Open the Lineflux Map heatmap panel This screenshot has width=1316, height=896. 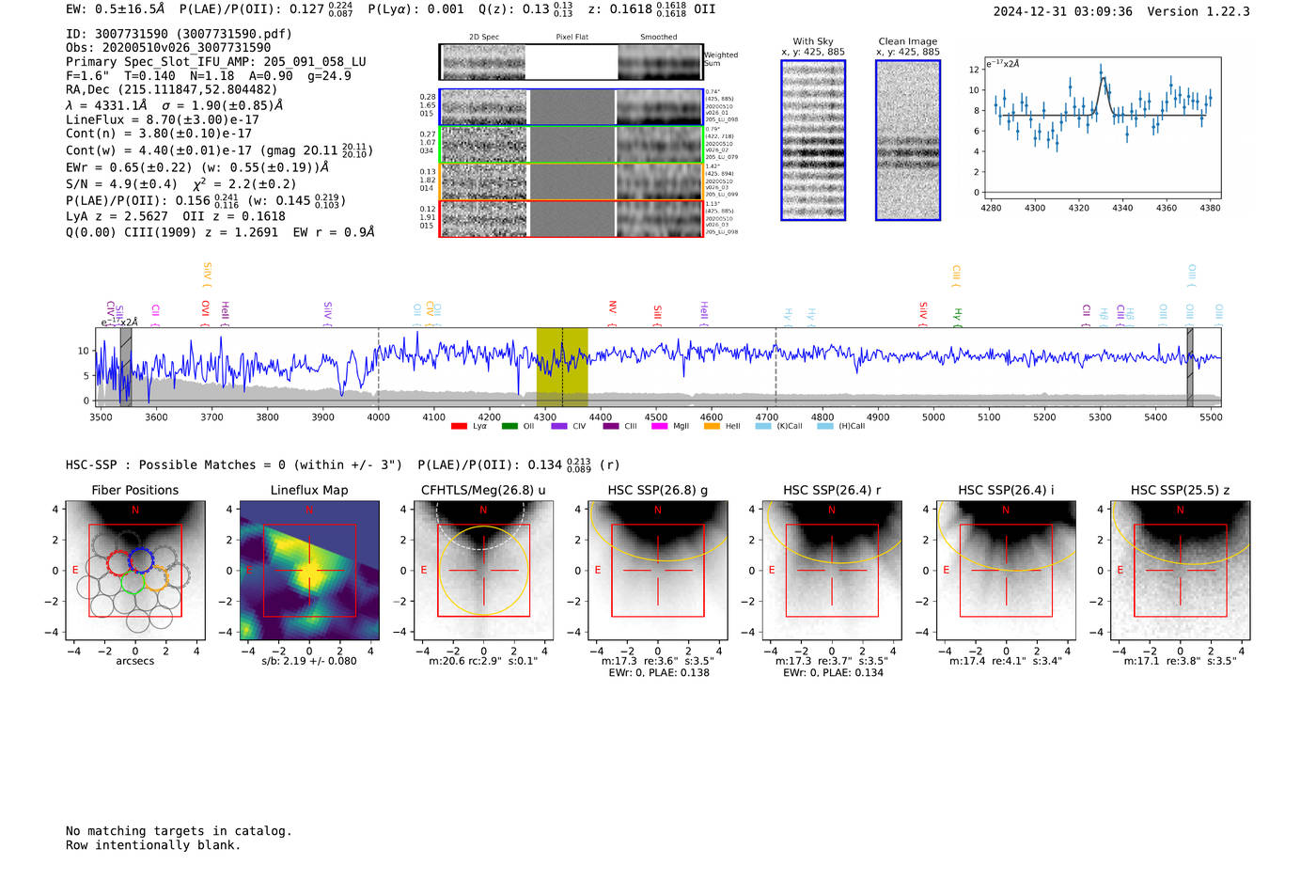coord(309,571)
